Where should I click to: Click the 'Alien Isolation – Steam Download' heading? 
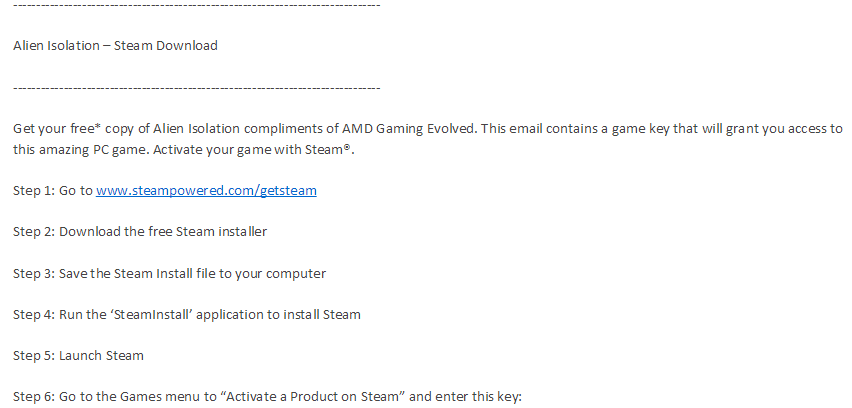[115, 45]
